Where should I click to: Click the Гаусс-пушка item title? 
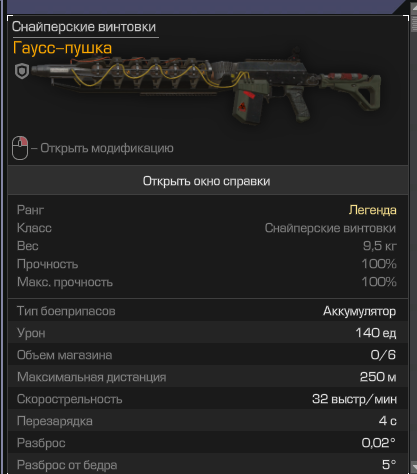click(x=62, y=48)
